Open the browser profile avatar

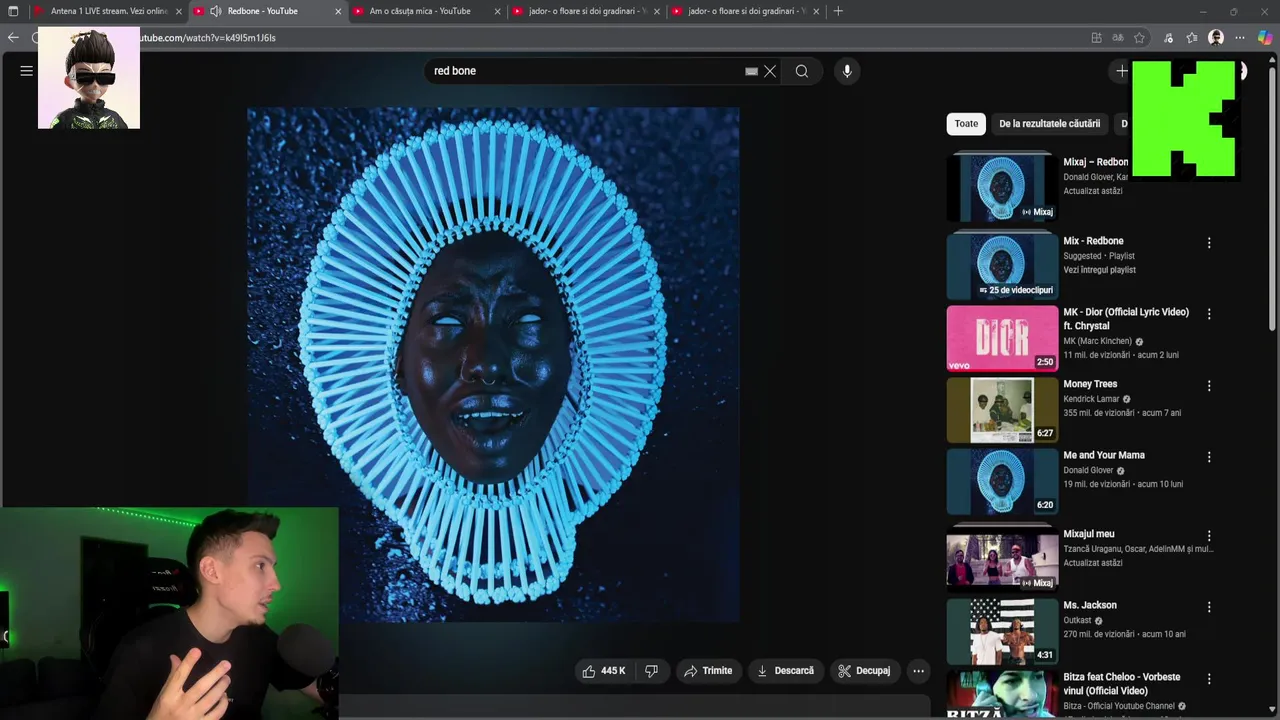click(x=1216, y=38)
